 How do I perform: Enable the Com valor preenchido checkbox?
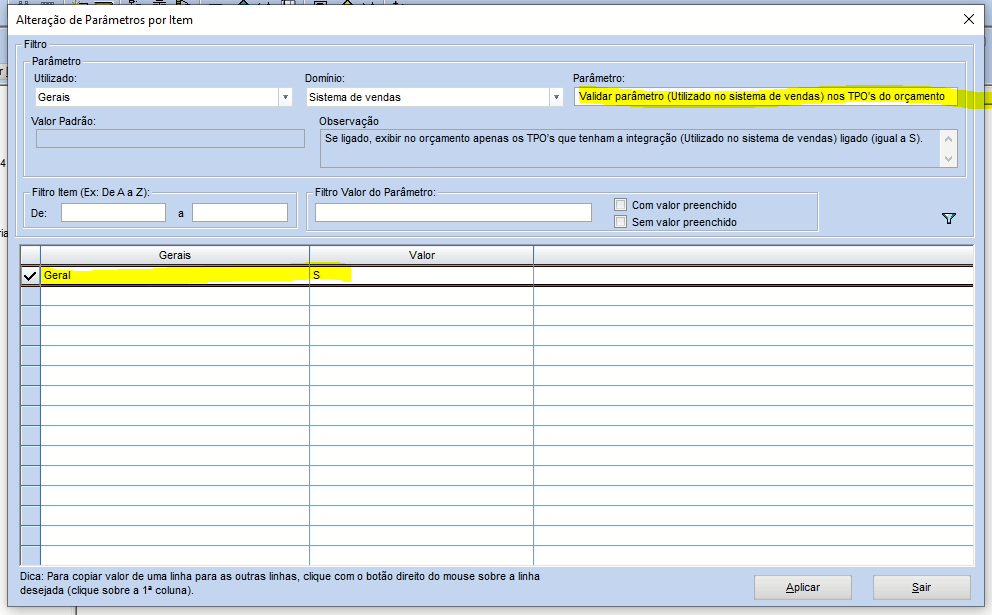[621, 205]
